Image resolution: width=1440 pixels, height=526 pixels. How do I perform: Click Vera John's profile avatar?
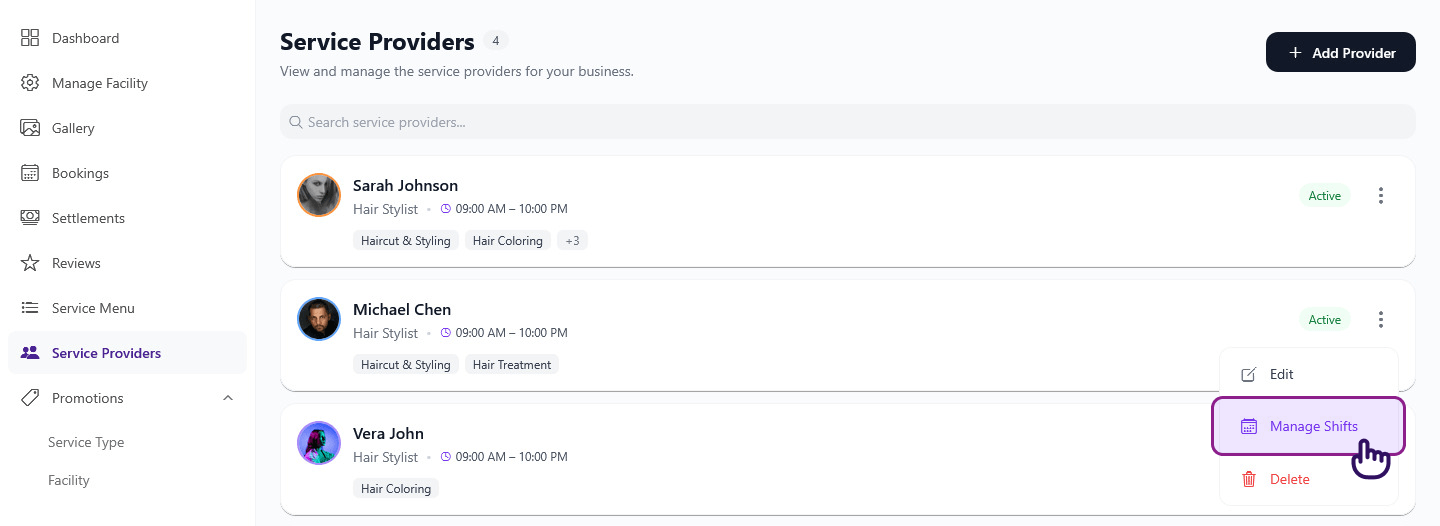[x=319, y=443]
